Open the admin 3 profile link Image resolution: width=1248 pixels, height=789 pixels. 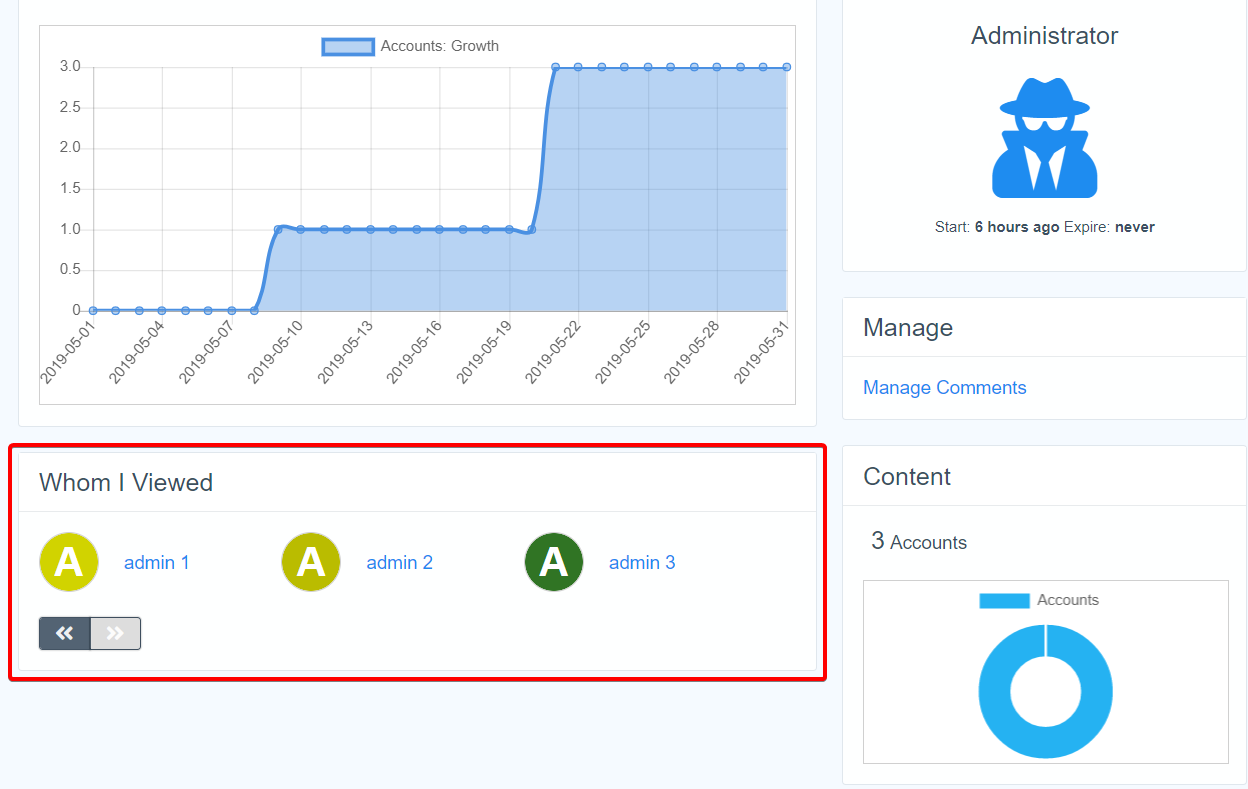coord(642,563)
